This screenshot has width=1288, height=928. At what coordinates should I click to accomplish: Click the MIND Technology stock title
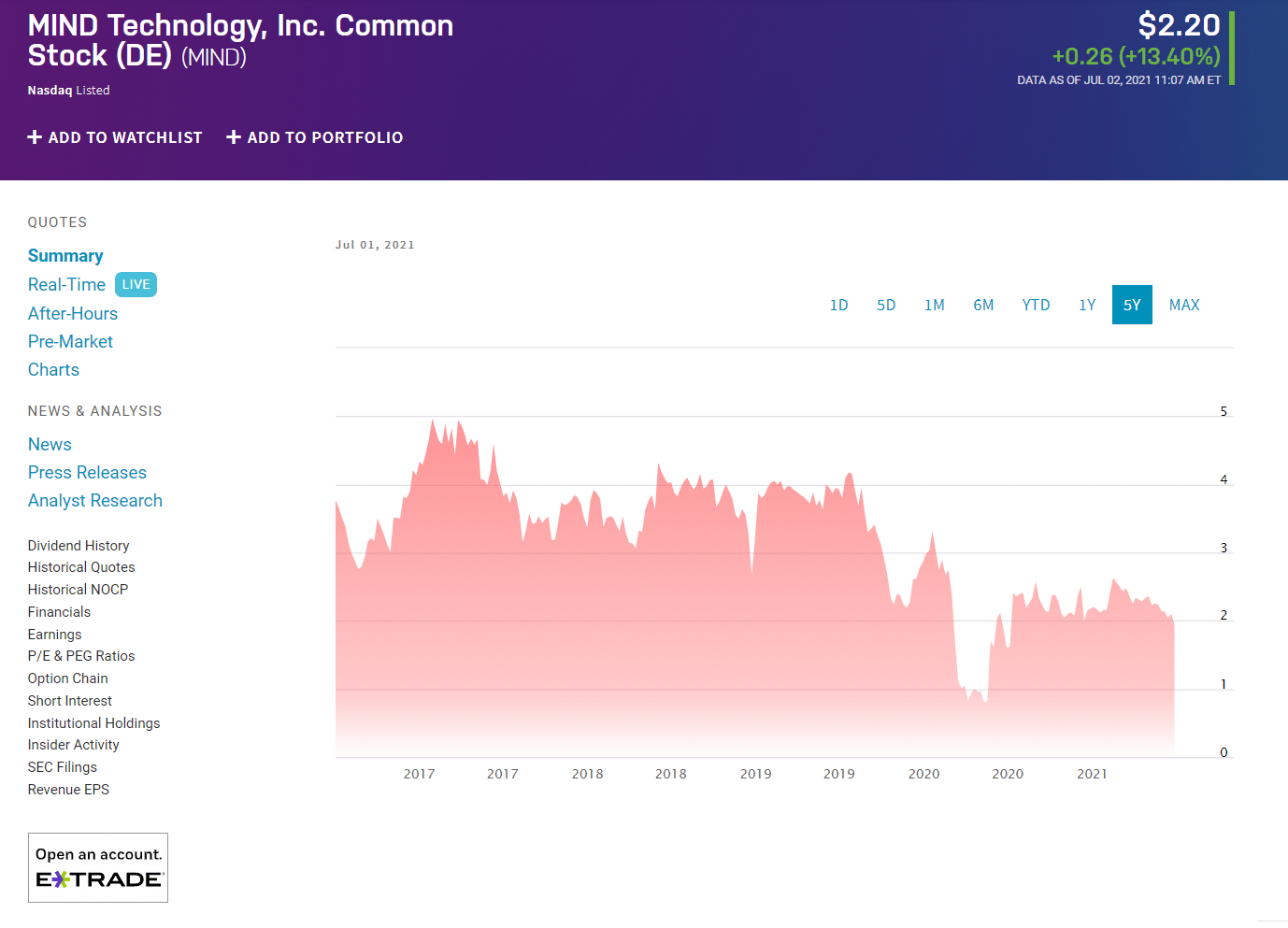240,40
